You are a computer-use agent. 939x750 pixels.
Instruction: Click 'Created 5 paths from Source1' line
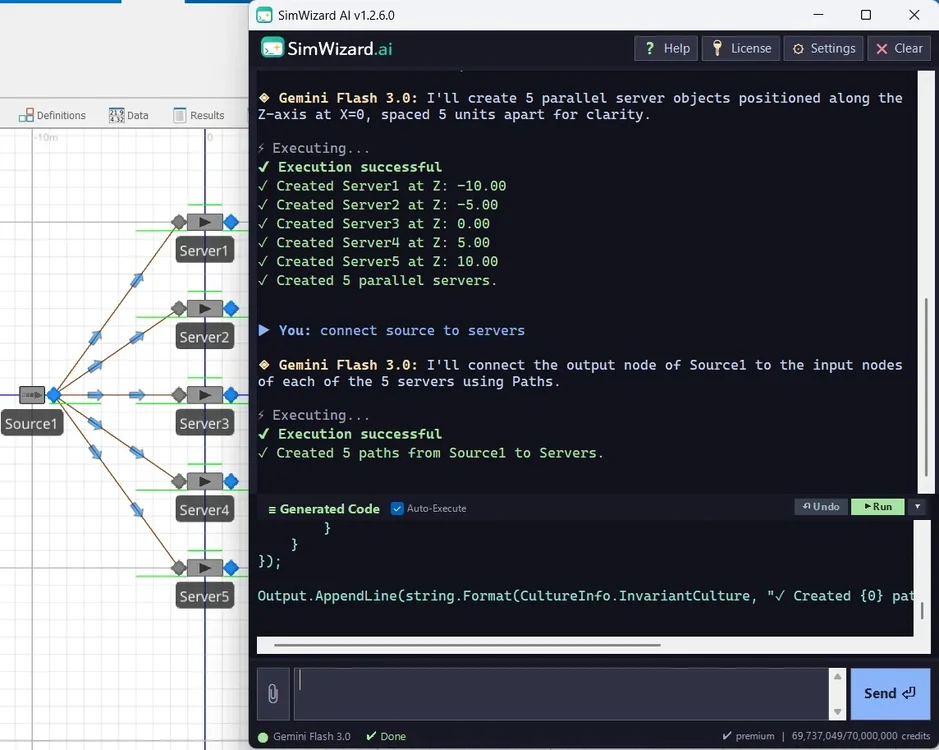click(431, 453)
